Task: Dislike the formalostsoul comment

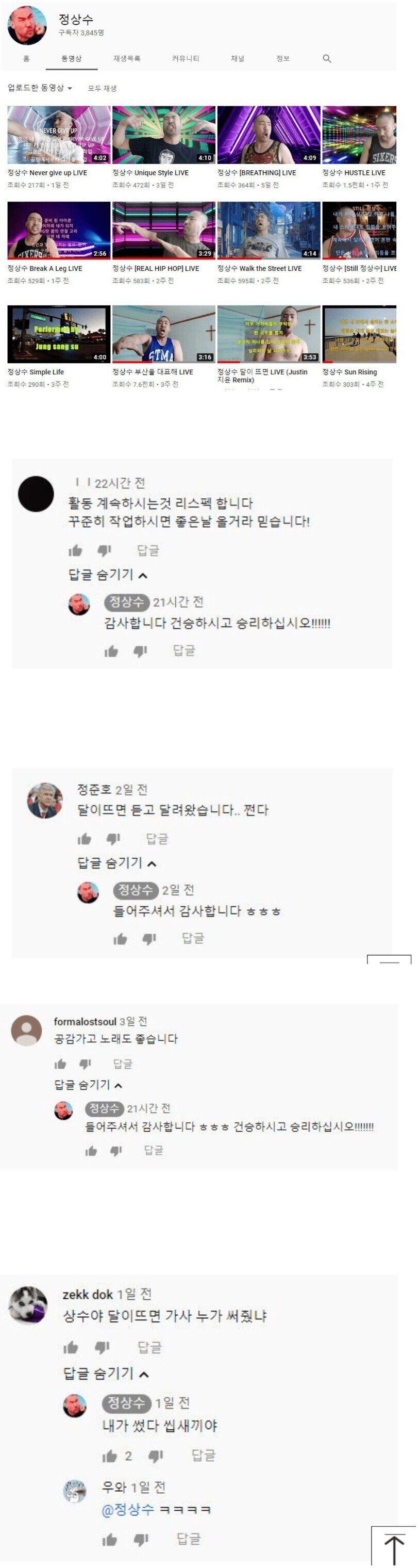Action: click(x=85, y=1064)
